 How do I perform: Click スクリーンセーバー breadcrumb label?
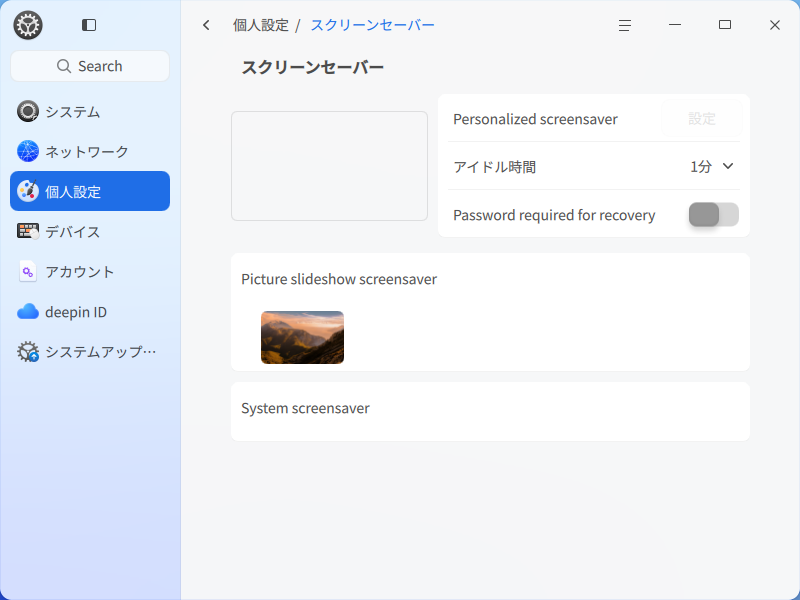tap(372, 25)
